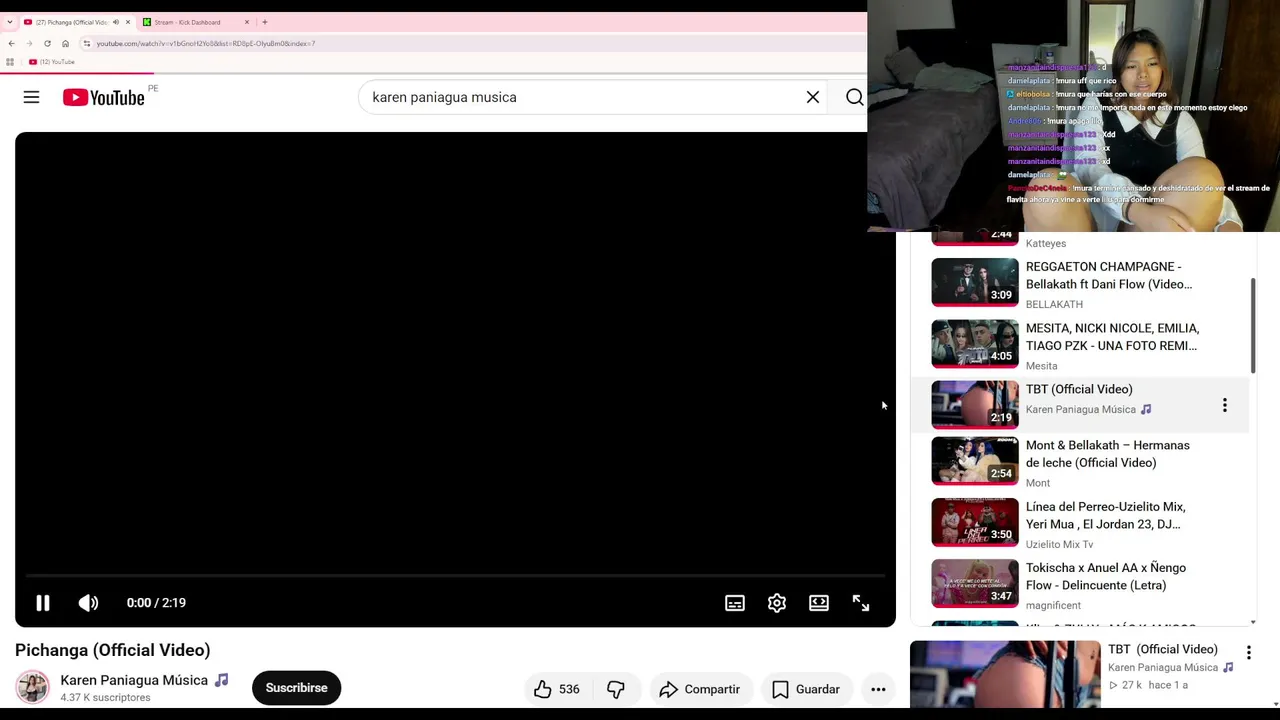Click the BELLAKATH channel name in the playlist

[x=1054, y=304]
